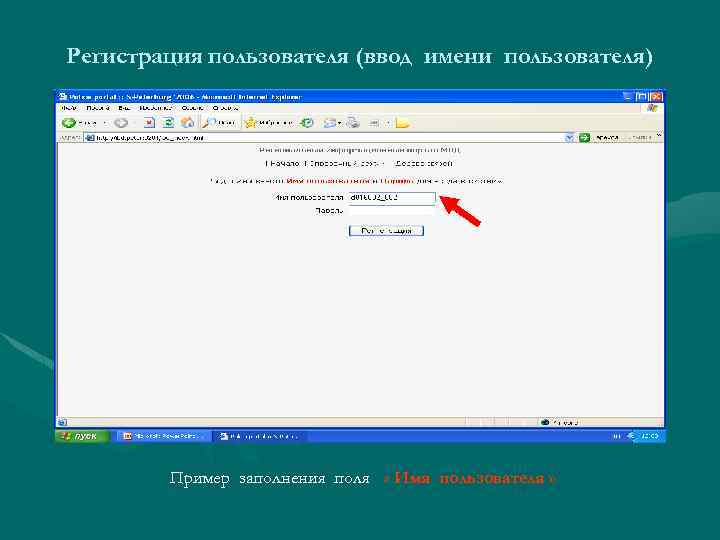
Task: Click the greyed Forward arrow button
Action: pos(121,123)
